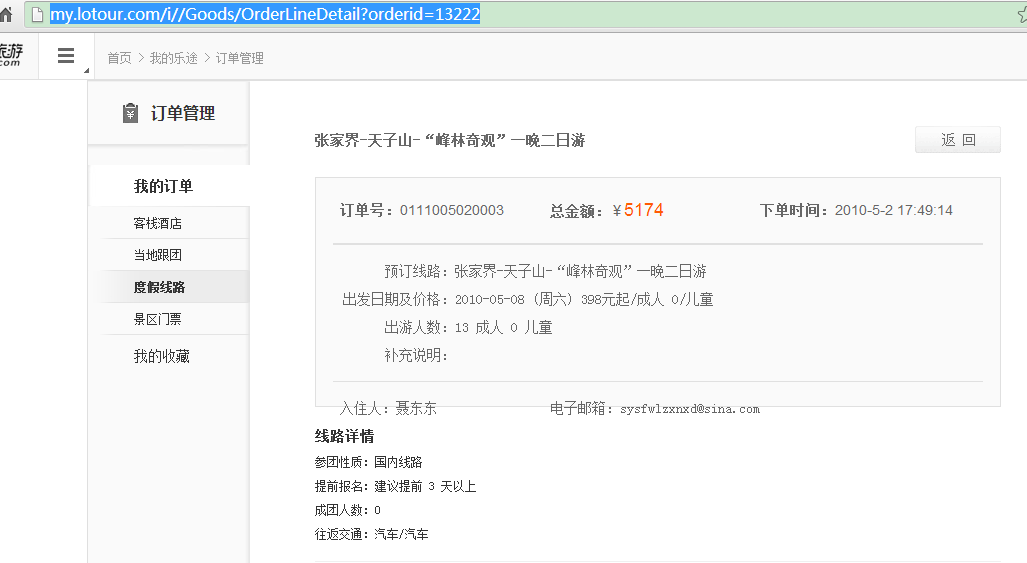Click order time 2010-5-2 17:49:14
Viewport: 1027px width, 563px height.
(893, 210)
